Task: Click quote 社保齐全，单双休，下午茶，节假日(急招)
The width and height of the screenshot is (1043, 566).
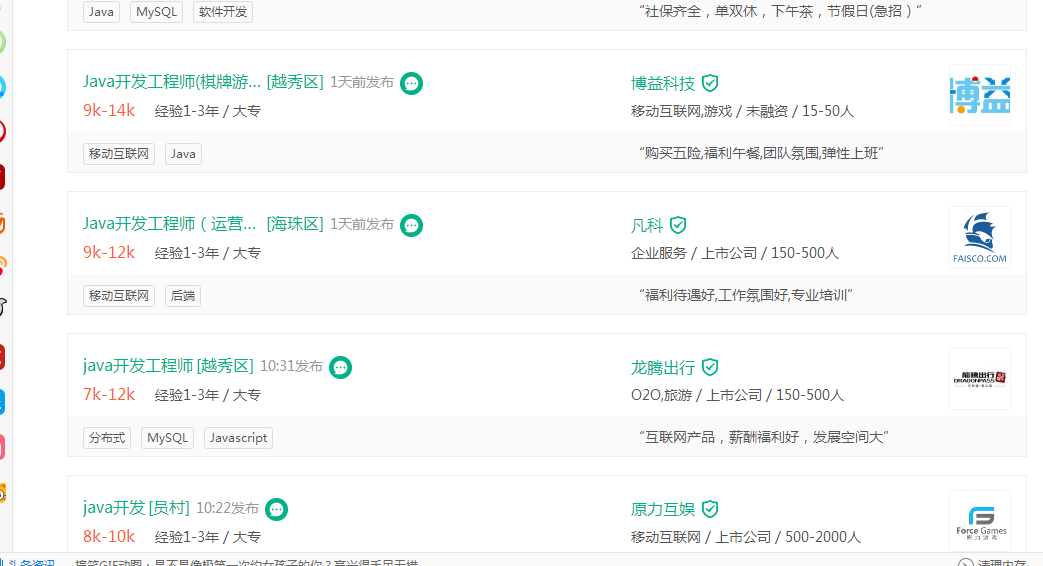Action: pyautogui.click(x=780, y=11)
